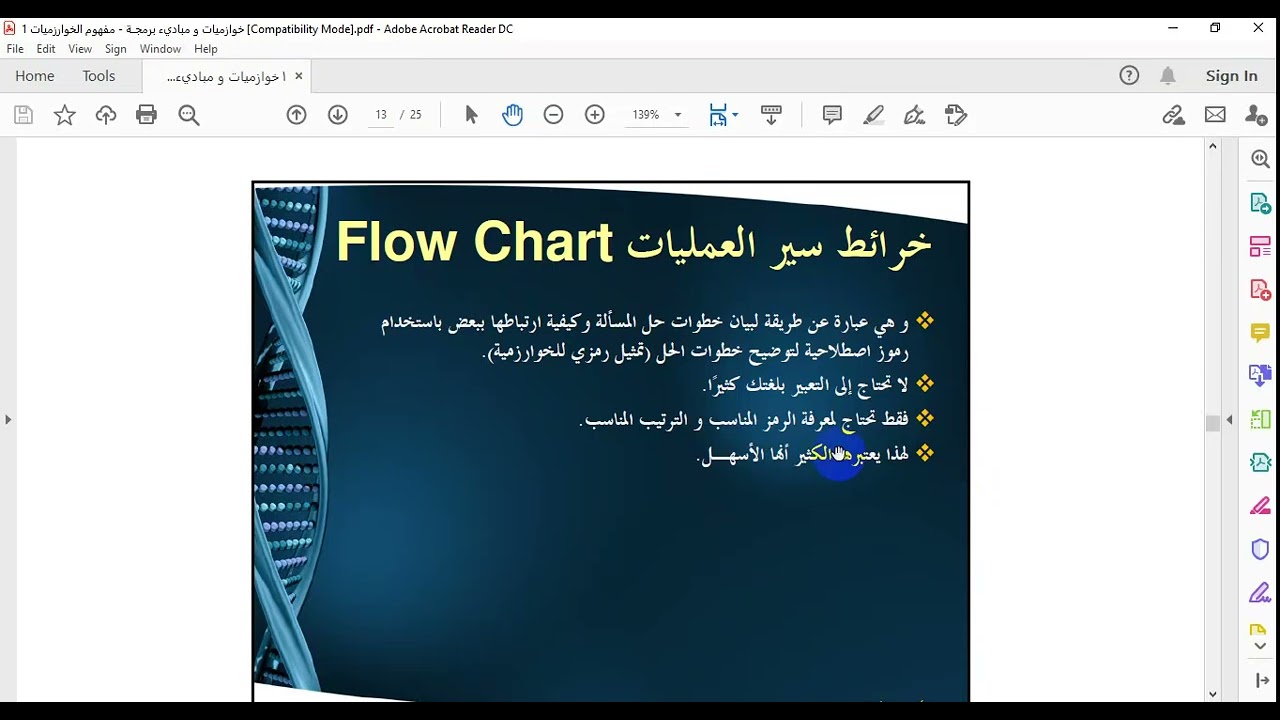Click the page number field showing 13
Image resolution: width=1280 pixels, height=720 pixels.
381,115
